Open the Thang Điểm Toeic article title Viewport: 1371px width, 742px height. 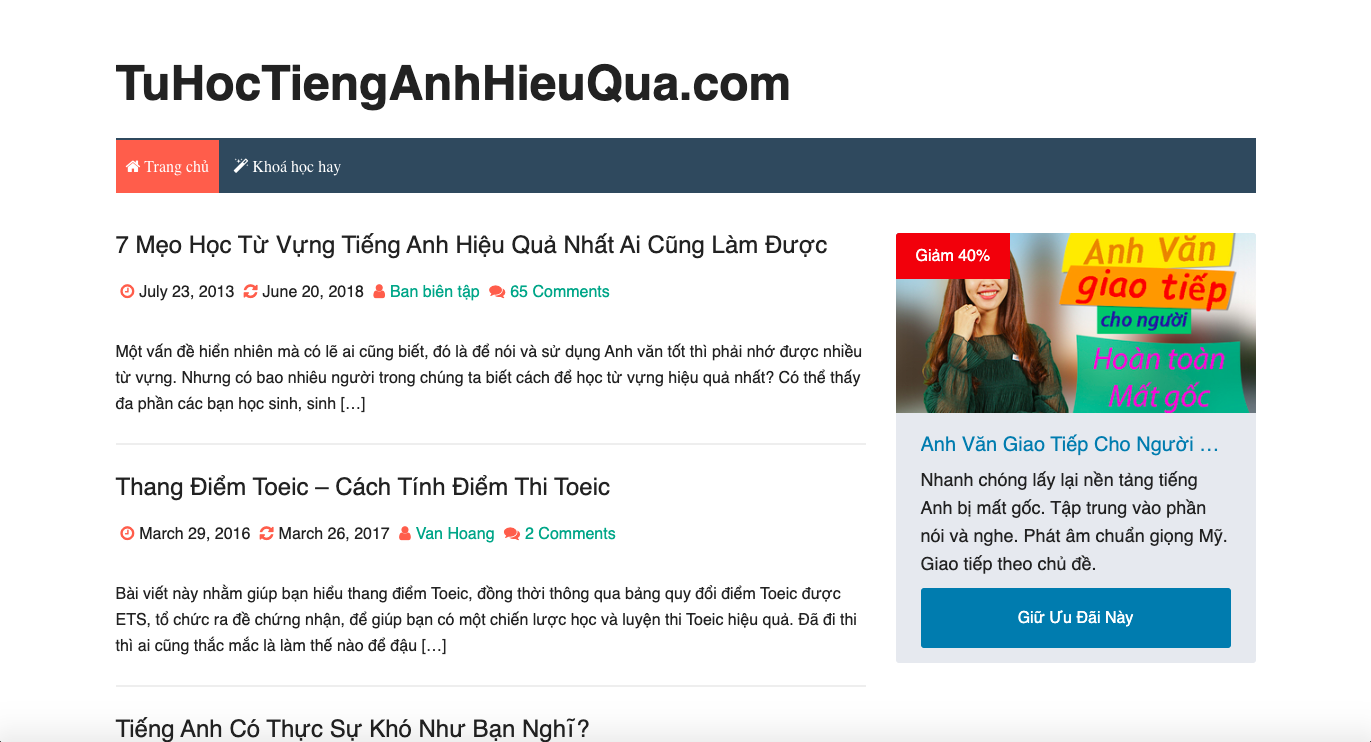(x=362, y=487)
